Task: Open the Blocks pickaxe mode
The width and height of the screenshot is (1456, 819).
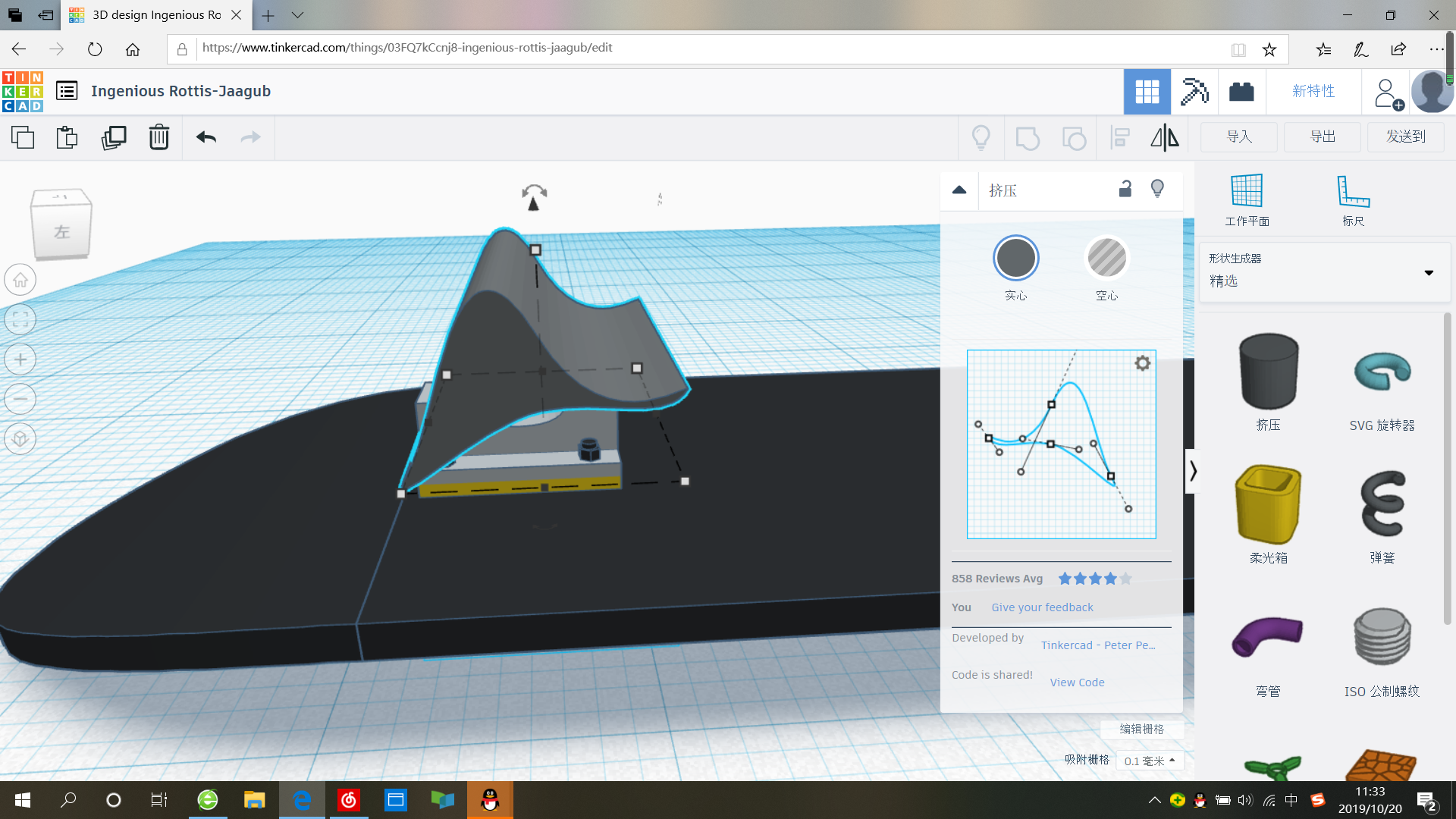Action: click(1194, 92)
